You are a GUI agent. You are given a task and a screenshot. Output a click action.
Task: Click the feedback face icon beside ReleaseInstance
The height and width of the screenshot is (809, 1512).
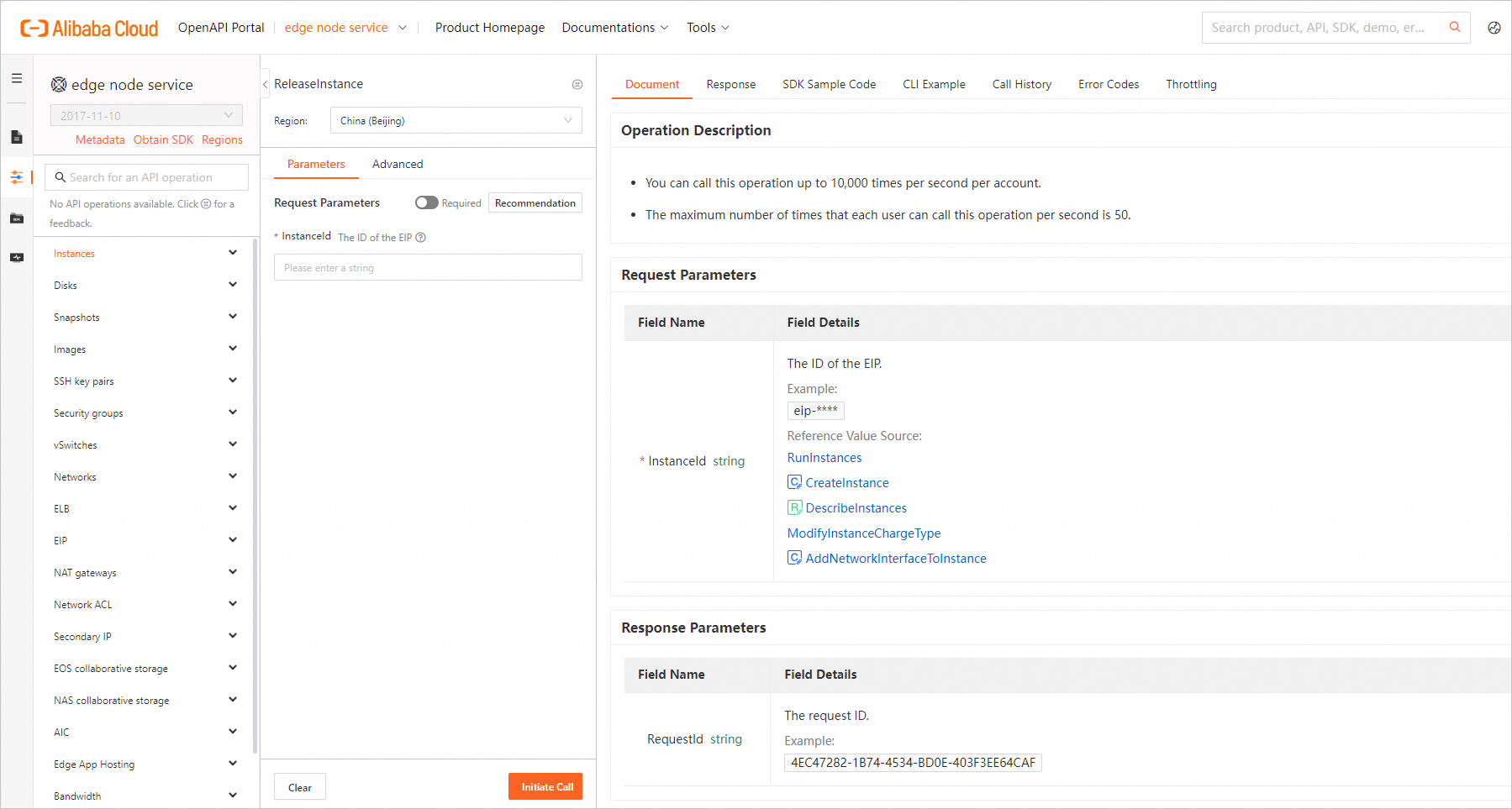[577, 84]
